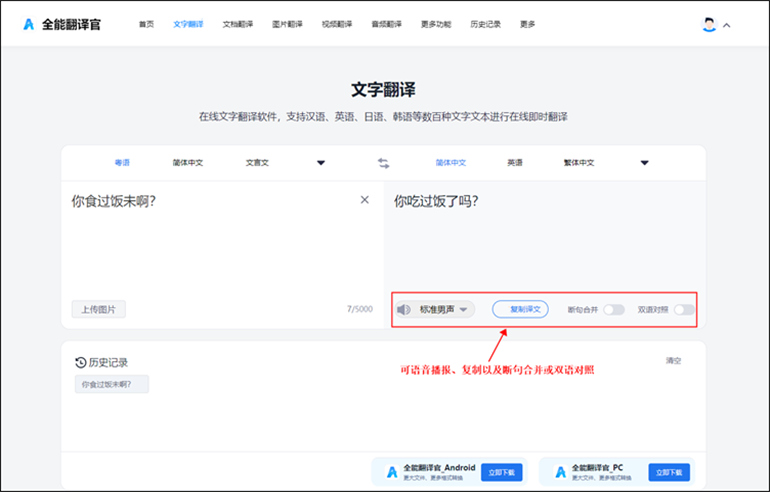Click the 历史记录 clock icon

coord(81,362)
